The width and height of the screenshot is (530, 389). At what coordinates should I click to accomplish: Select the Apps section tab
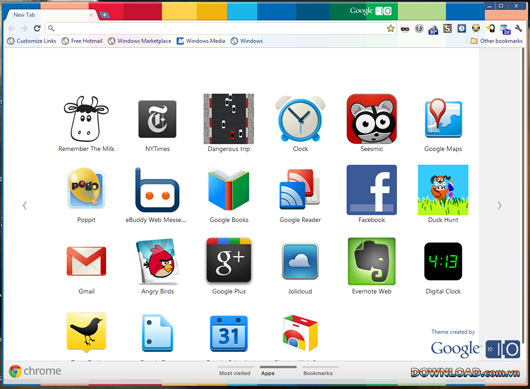point(268,373)
